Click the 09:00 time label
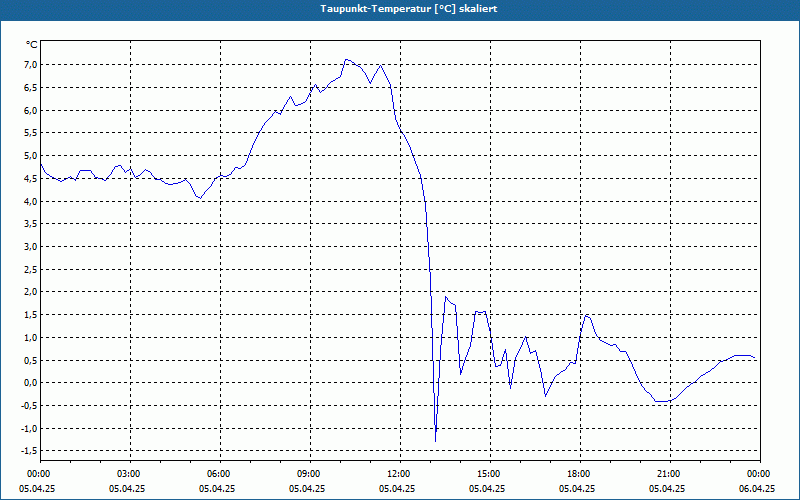 coord(310,474)
